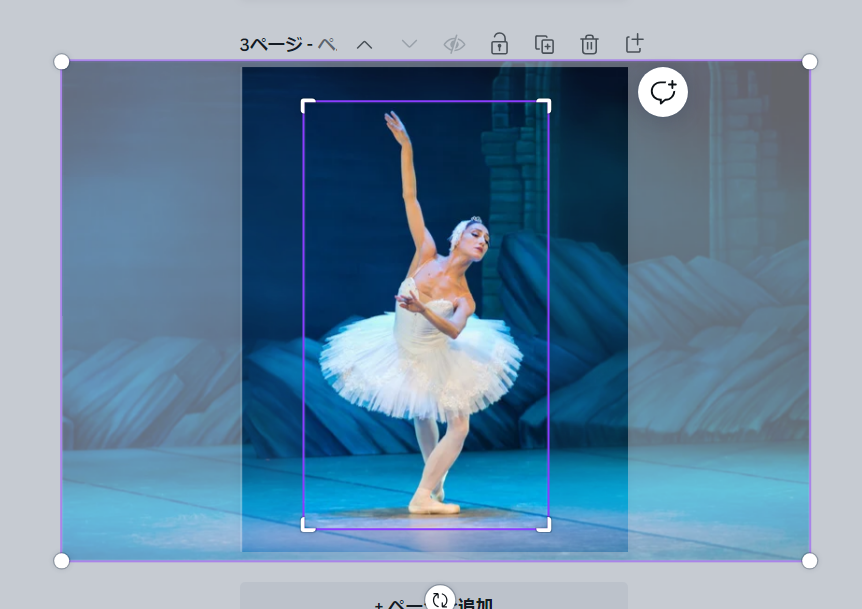This screenshot has height=609, width=862.
Task: Click the 3ページ page title field
Action: (x=288, y=45)
